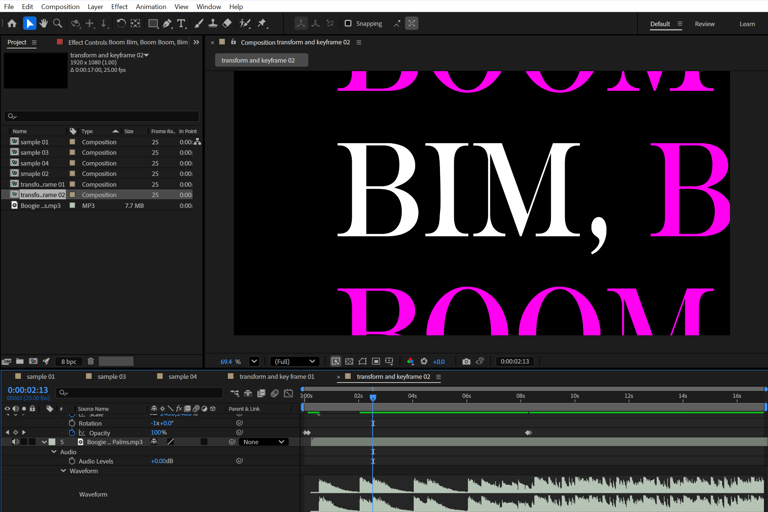Viewport: 768px width, 512px height.
Task: Enable the Snapping checkbox
Action: (x=348, y=23)
